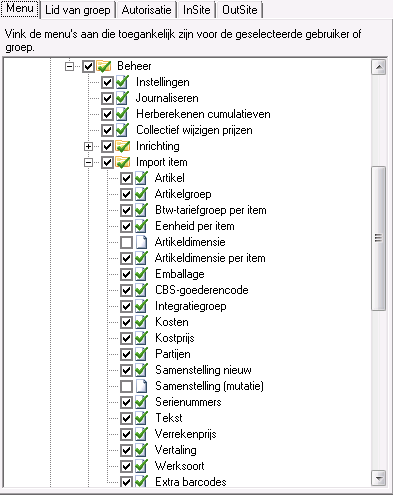
Task: Select the Eenheid per item label
Action: [195, 226]
